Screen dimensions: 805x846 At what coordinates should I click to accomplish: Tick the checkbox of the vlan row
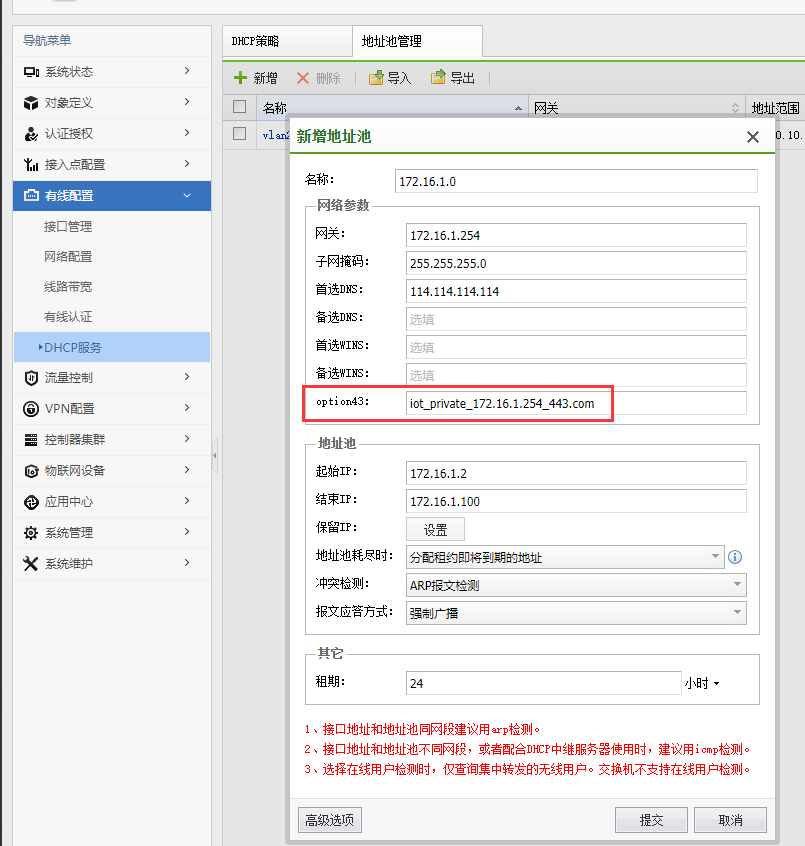pyautogui.click(x=240, y=133)
